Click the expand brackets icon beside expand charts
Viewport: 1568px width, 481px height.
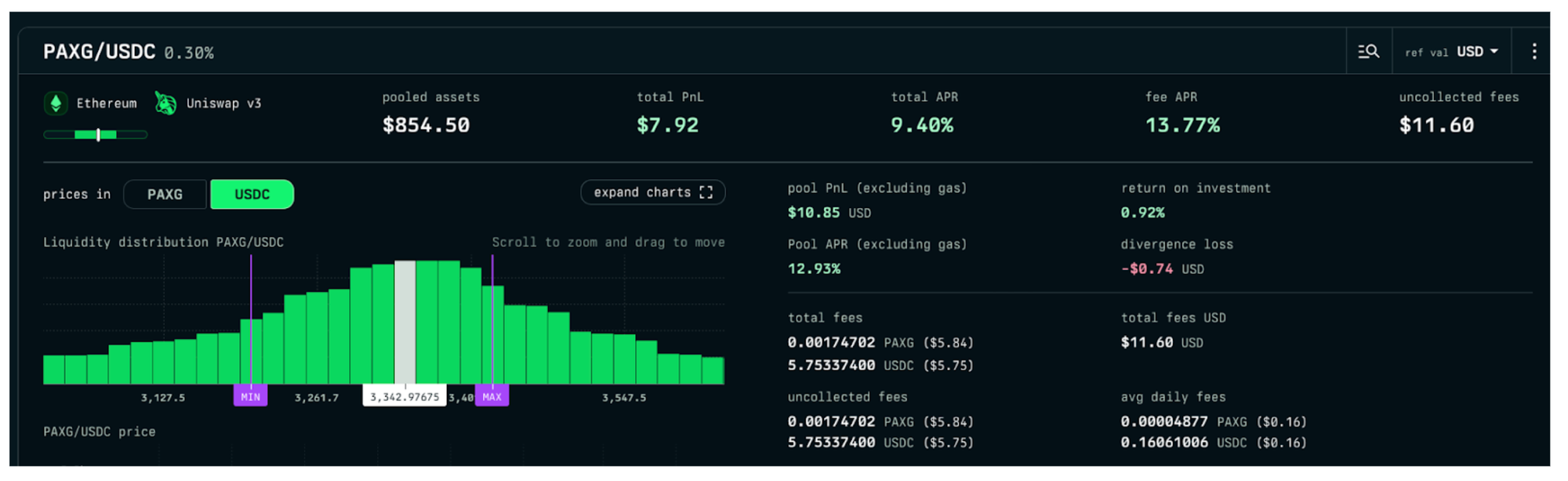(706, 193)
